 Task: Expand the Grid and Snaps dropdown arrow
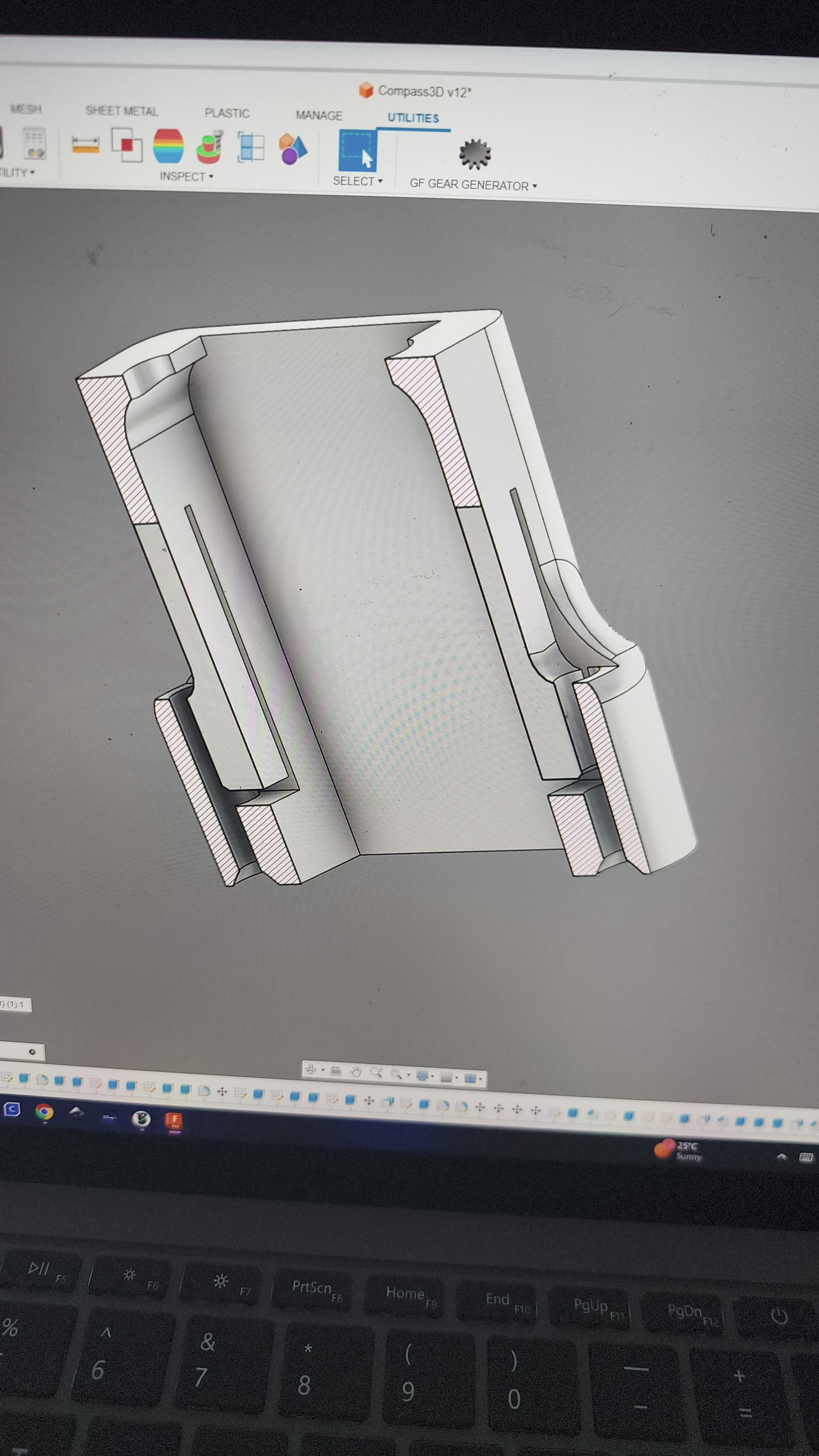point(457,1077)
